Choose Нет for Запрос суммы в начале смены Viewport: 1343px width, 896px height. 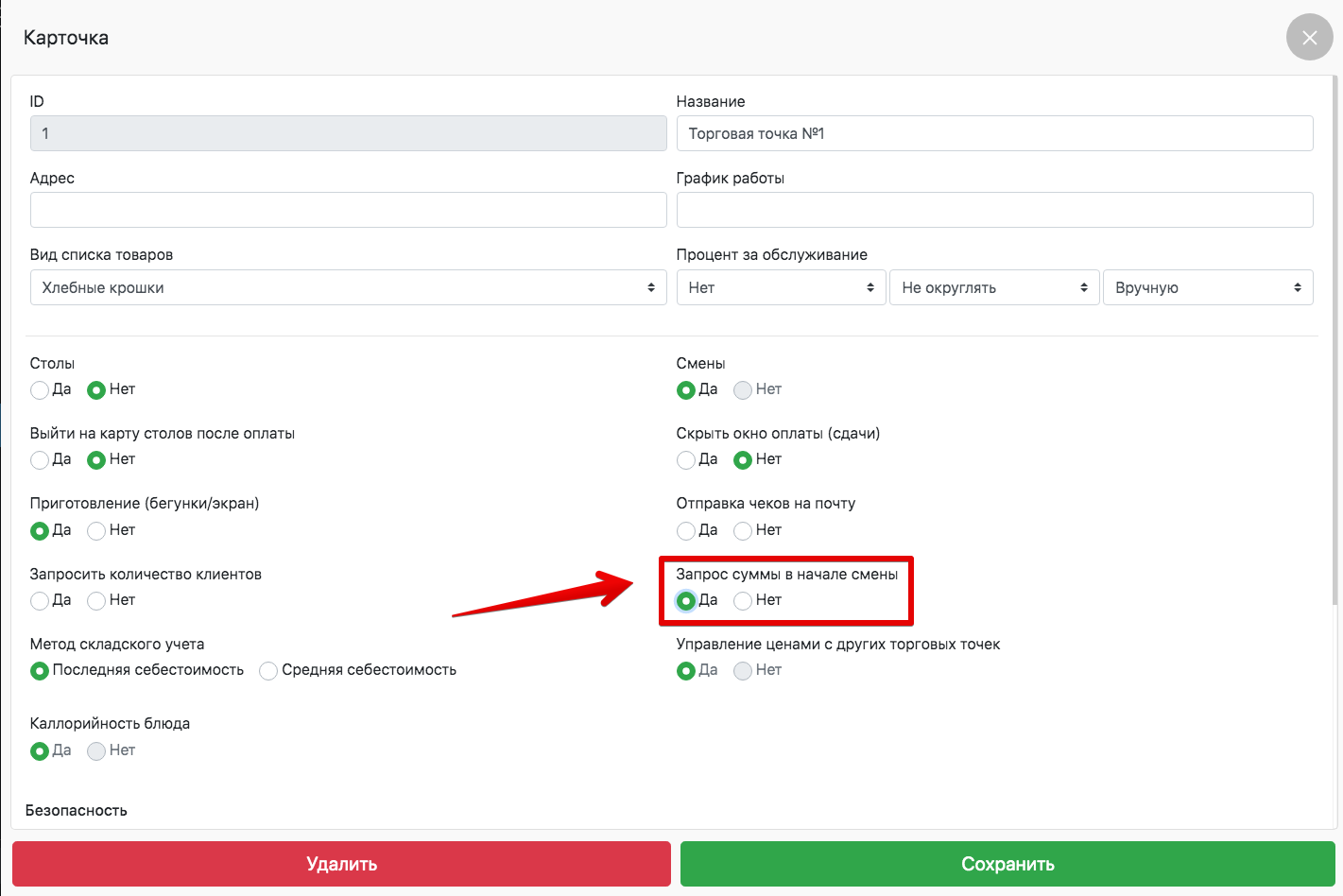click(743, 601)
